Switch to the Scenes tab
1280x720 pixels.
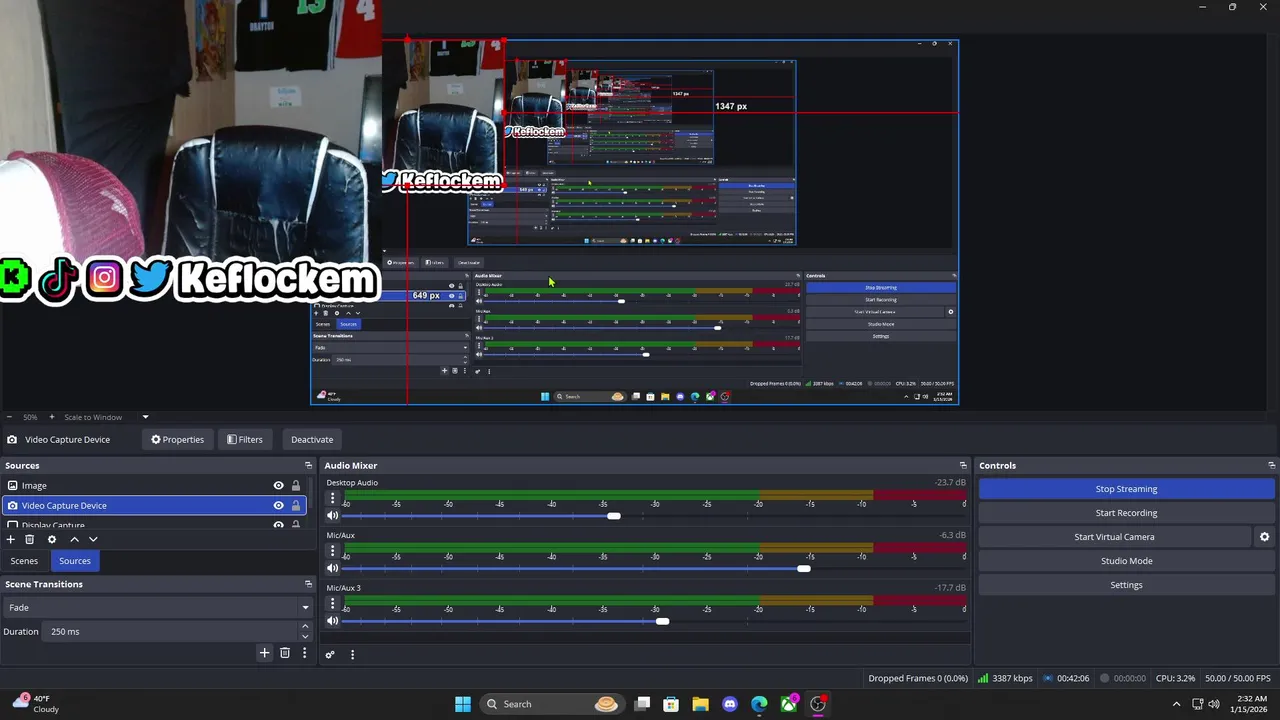[x=24, y=561]
